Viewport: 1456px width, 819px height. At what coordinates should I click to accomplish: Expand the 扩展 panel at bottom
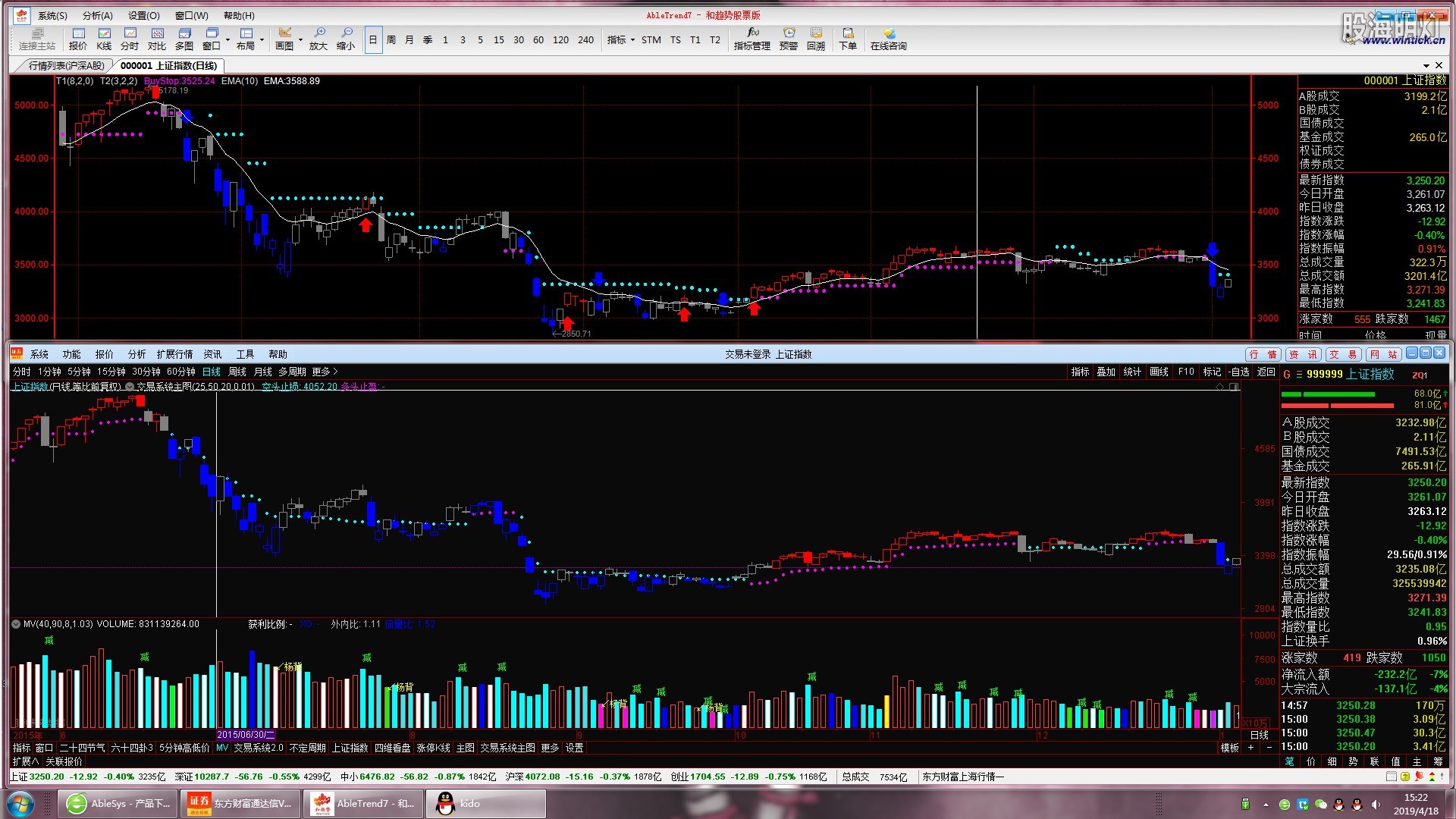point(25,761)
